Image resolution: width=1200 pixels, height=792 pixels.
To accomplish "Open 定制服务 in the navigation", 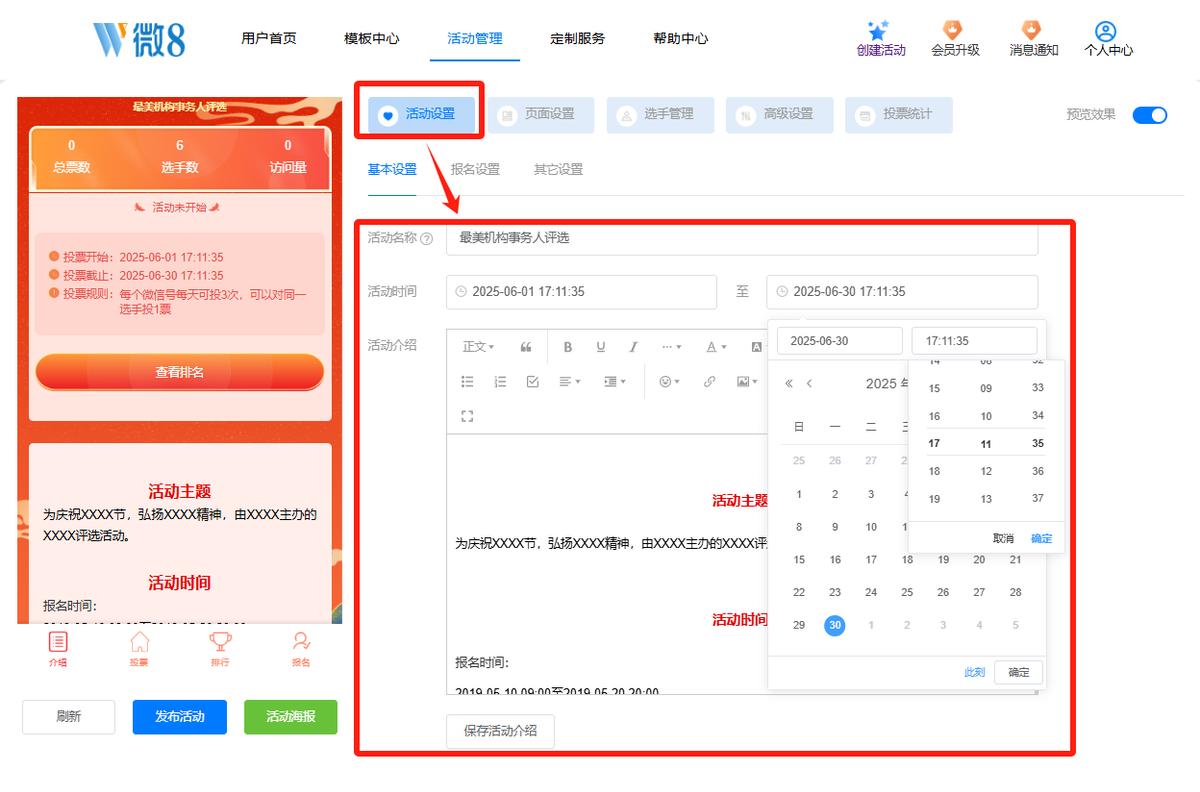I will tap(578, 39).
